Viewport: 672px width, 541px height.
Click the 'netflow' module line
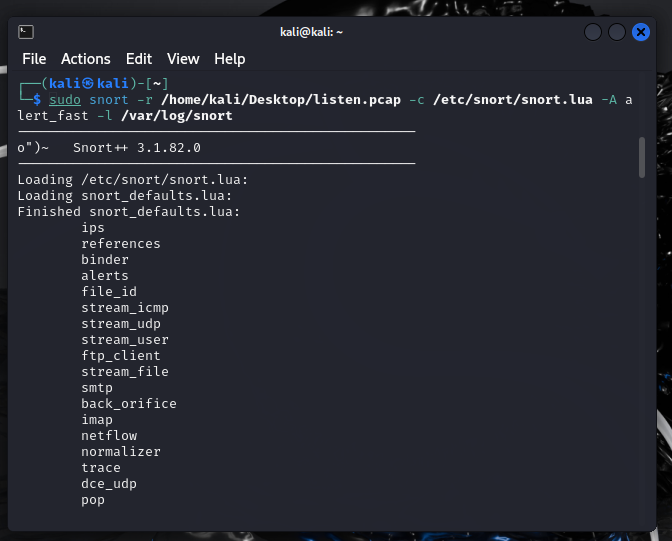tap(109, 436)
